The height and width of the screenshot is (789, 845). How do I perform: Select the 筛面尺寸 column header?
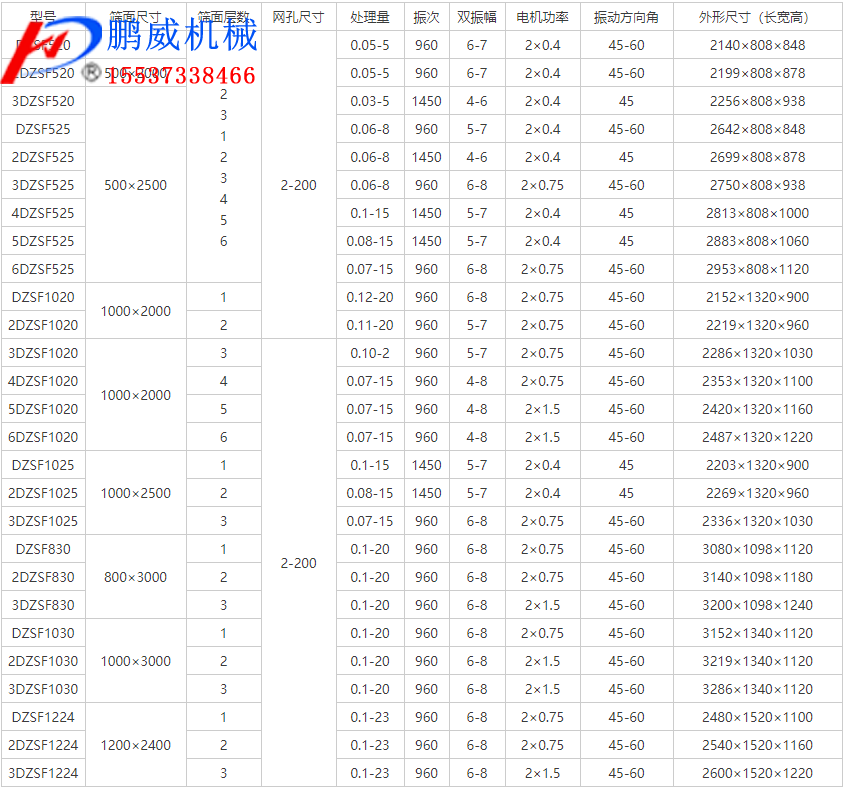point(130,17)
